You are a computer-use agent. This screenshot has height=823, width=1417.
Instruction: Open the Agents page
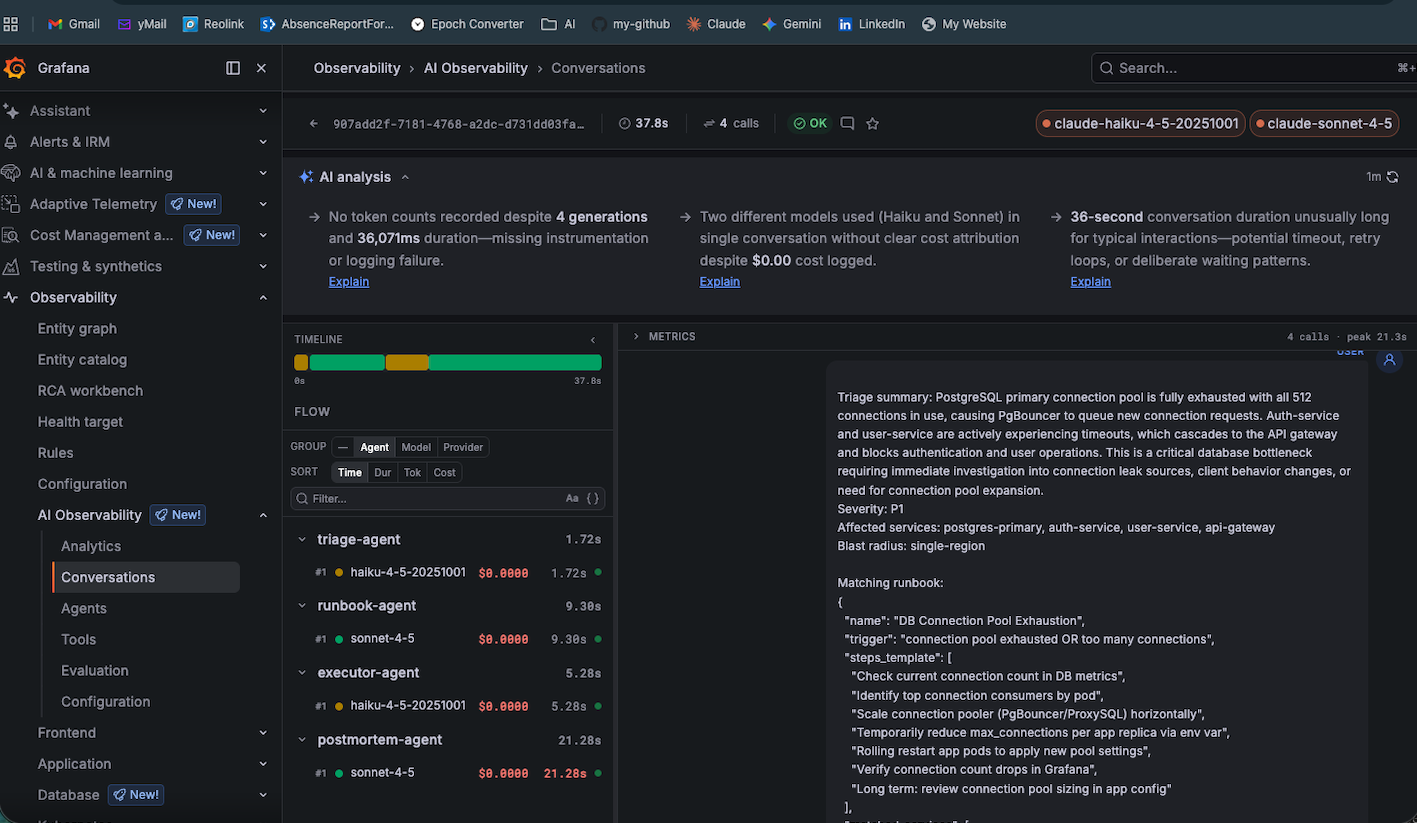84,608
